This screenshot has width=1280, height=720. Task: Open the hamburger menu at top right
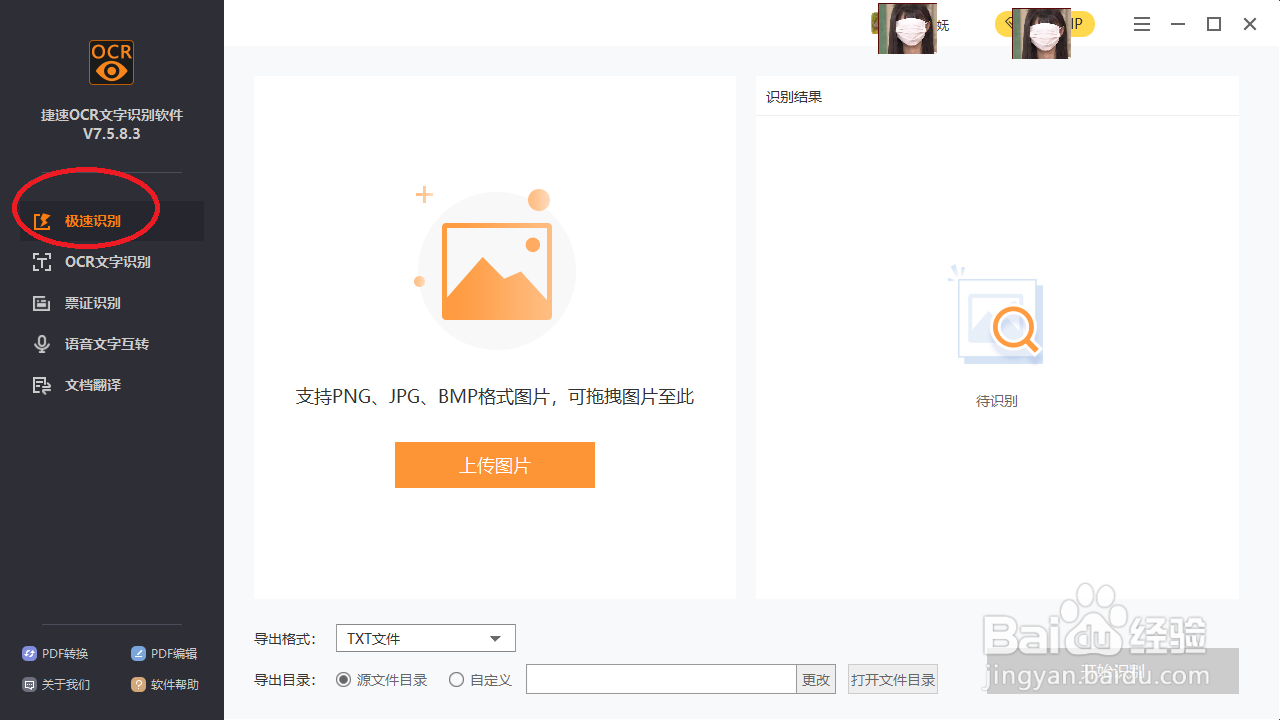point(1141,23)
